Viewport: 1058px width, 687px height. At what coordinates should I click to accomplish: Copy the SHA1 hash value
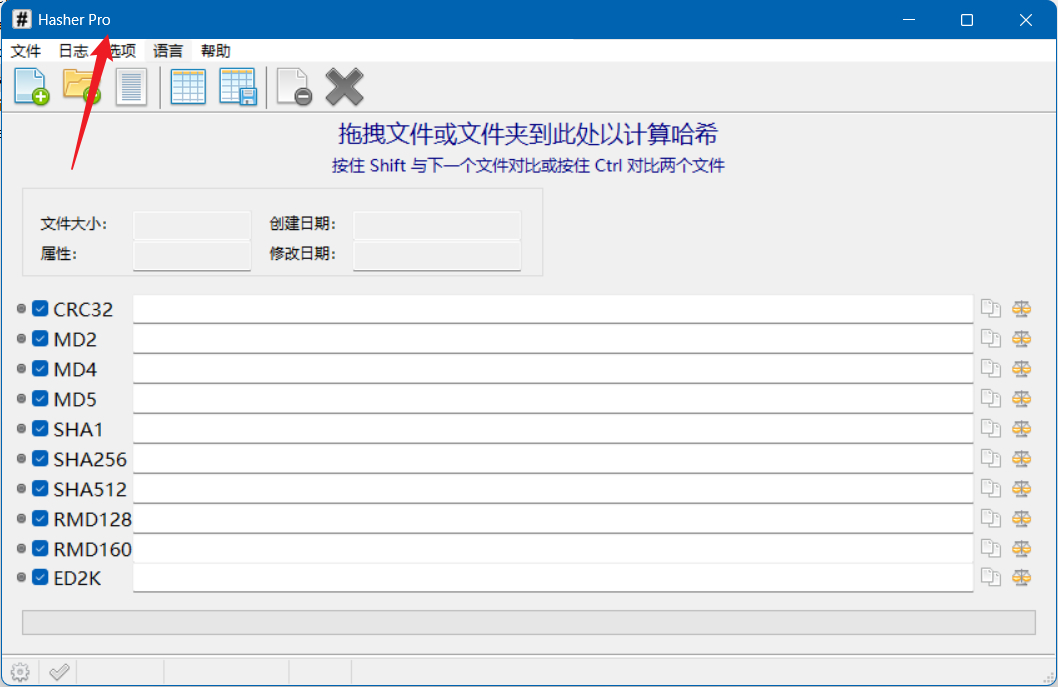click(x=991, y=429)
